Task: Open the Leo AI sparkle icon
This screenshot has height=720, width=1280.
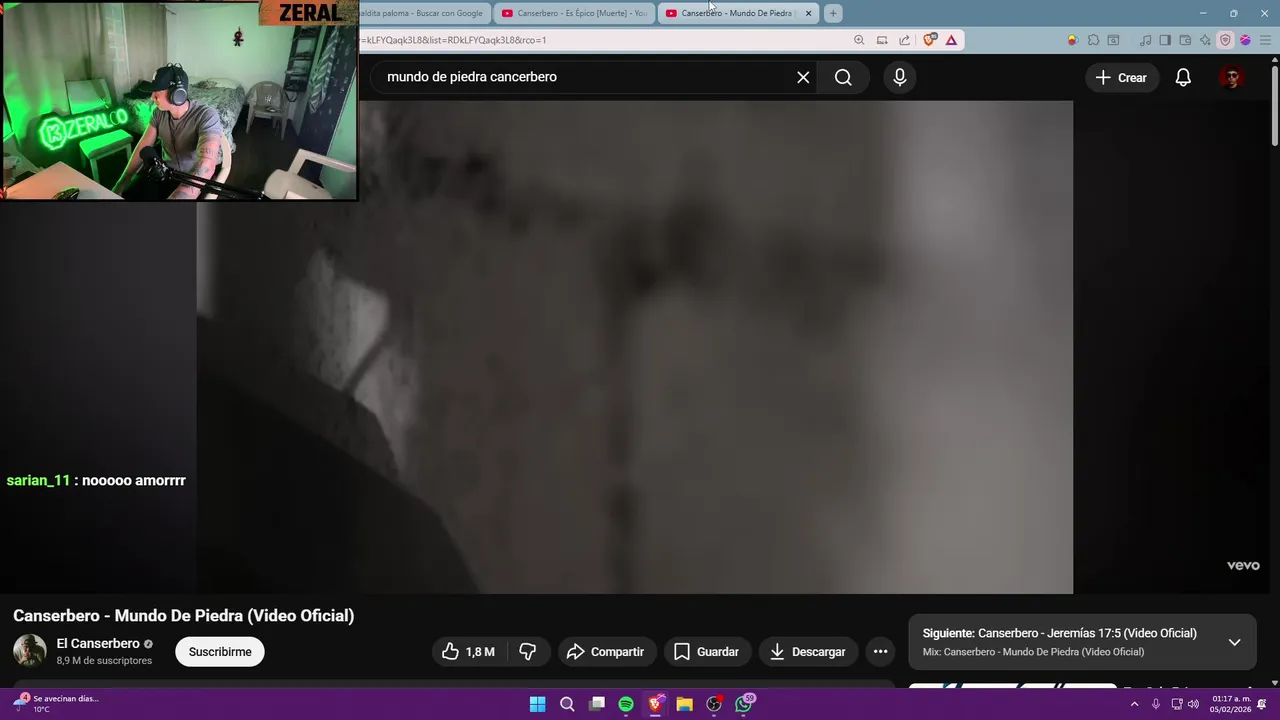Action: coord(1205,40)
